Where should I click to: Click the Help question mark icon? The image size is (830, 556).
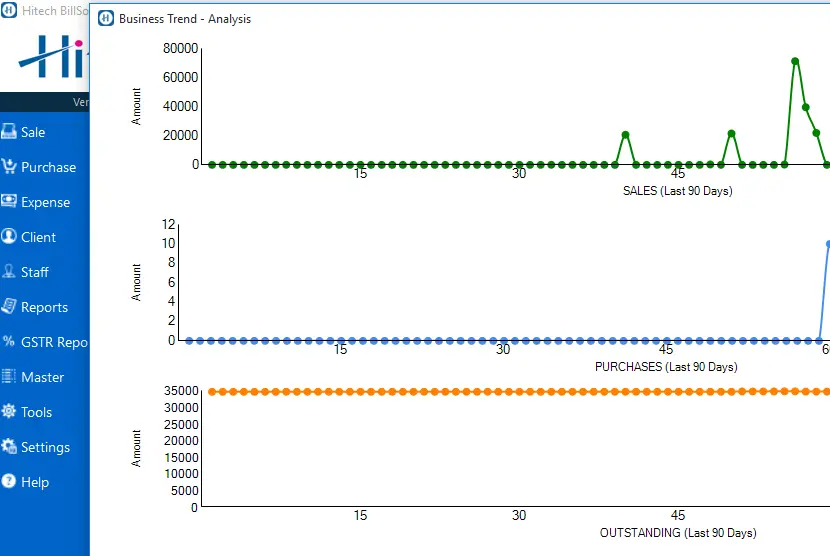pyautogui.click(x=9, y=482)
